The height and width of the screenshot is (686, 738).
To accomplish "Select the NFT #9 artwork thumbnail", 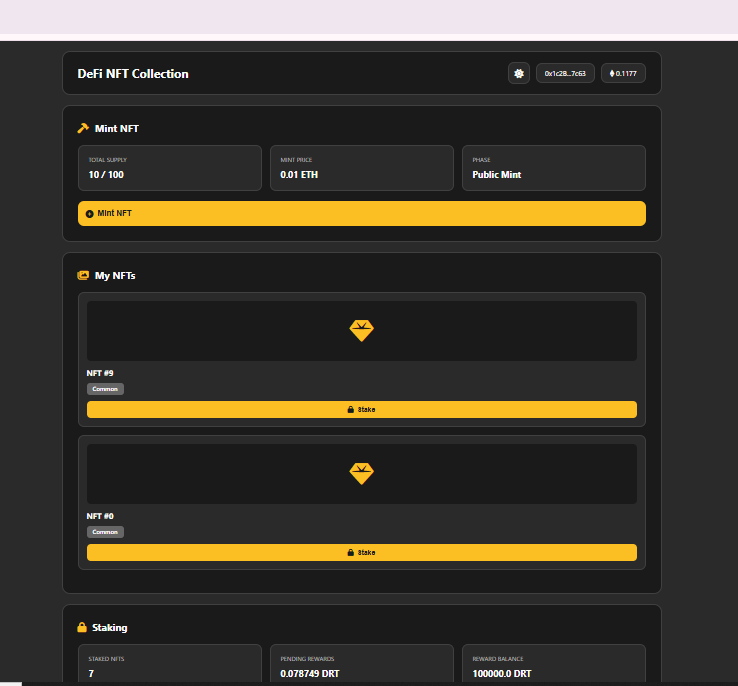I will coord(361,331).
